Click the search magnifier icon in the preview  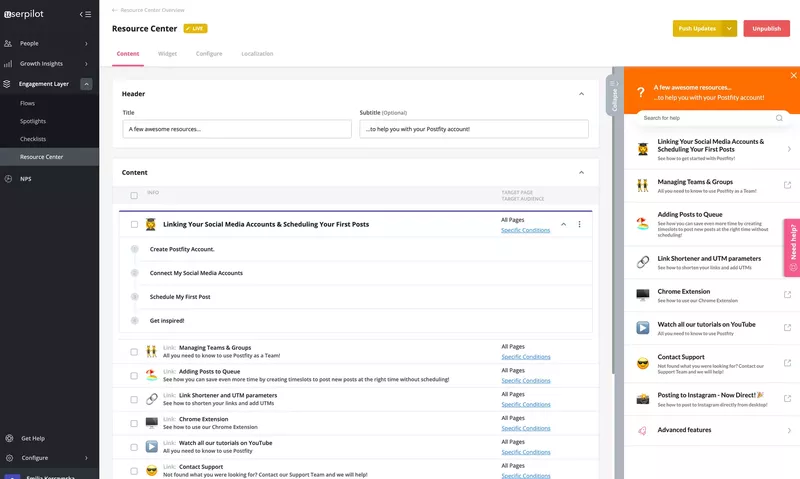(x=779, y=118)
